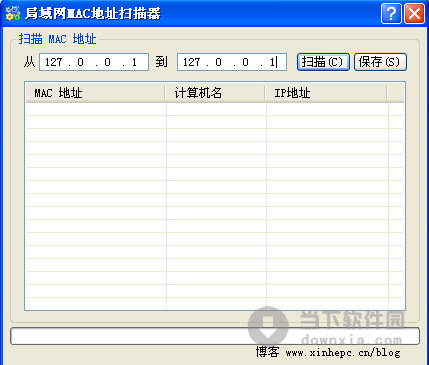The height and width of the screenshot is (365, 429).
Task: Select the 扫描 MAC 地址 group label
Action: 57,39
